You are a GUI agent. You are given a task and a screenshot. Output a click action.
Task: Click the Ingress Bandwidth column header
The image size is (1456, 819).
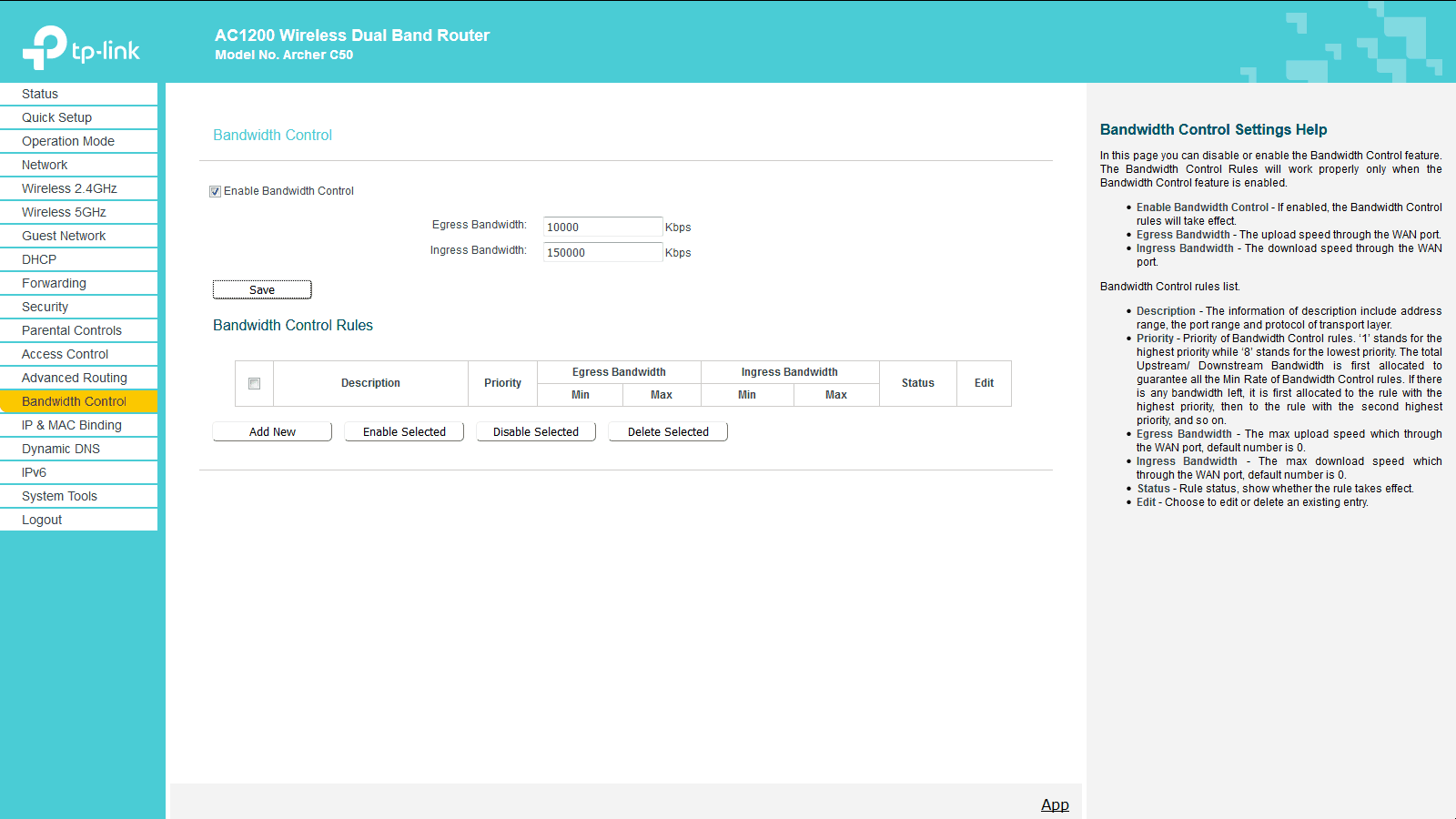[790, 372]
